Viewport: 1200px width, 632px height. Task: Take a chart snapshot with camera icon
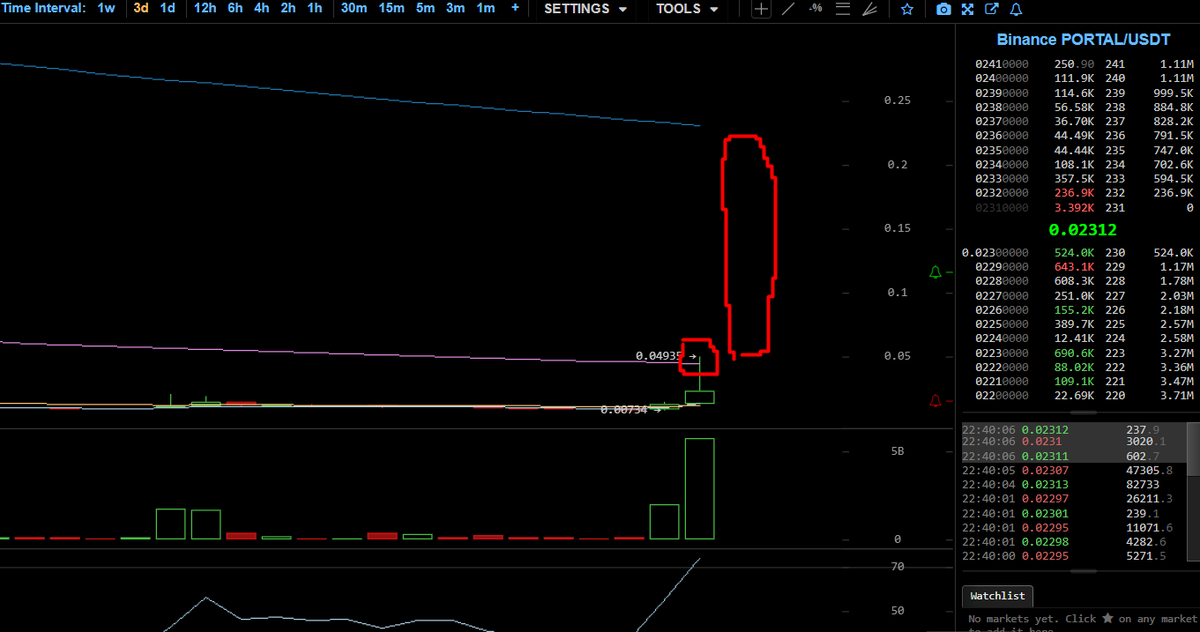pyautogui.click(x=944, y=9)
